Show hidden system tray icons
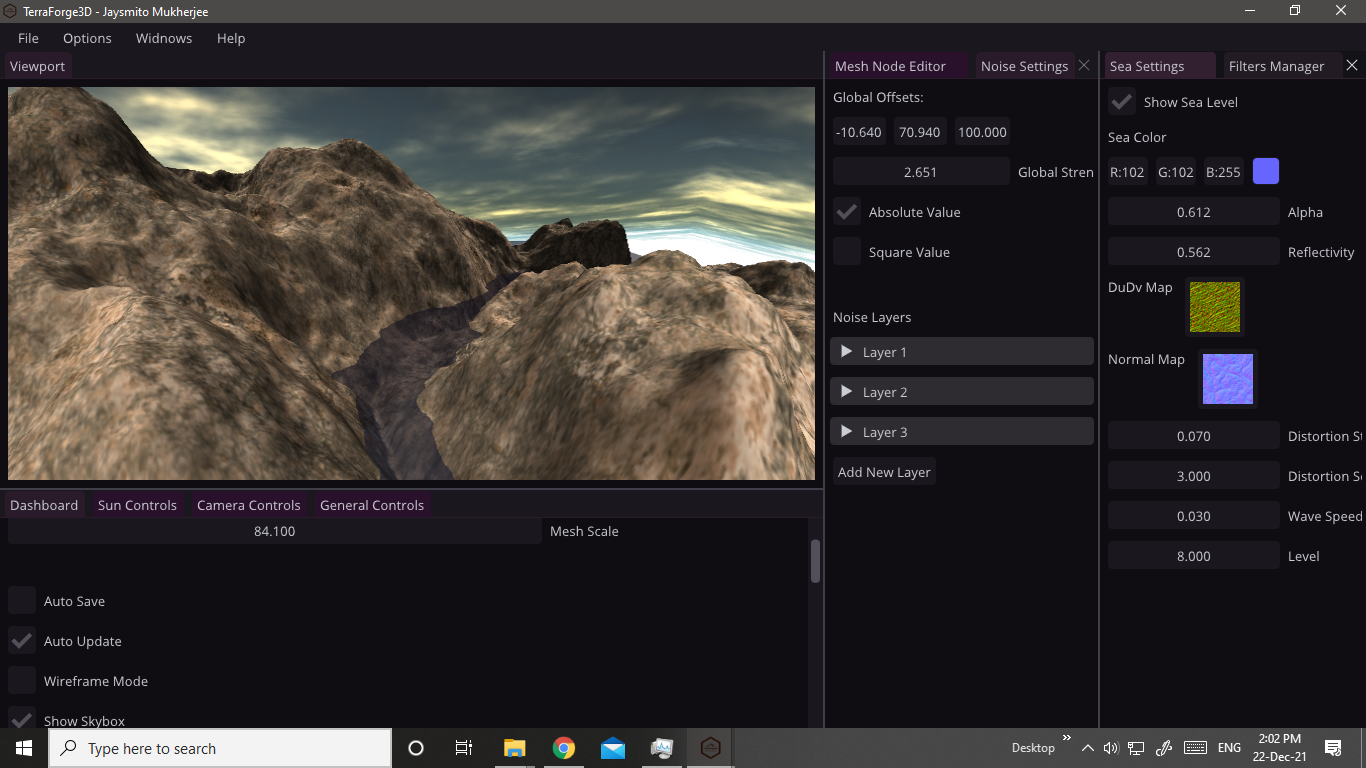Image resolution: width=1366 pixels, height=768 pixels. [1088, 748]
